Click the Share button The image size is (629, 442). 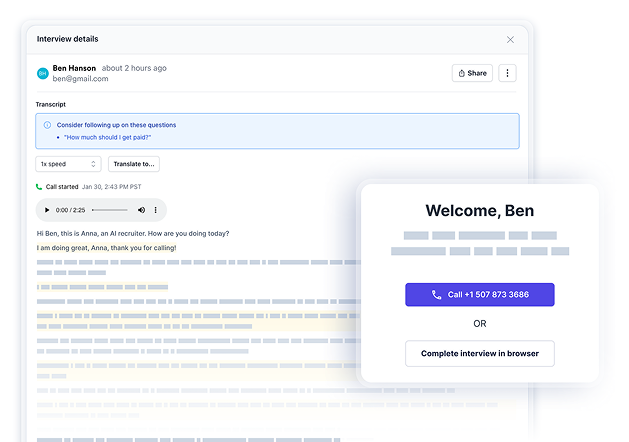pos(472,73)
